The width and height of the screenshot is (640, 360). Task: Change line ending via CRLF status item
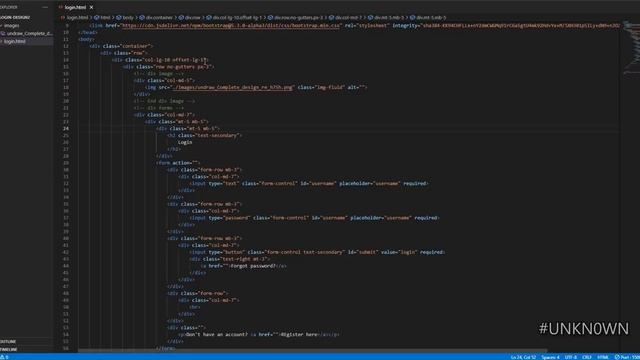click(587, 357)
